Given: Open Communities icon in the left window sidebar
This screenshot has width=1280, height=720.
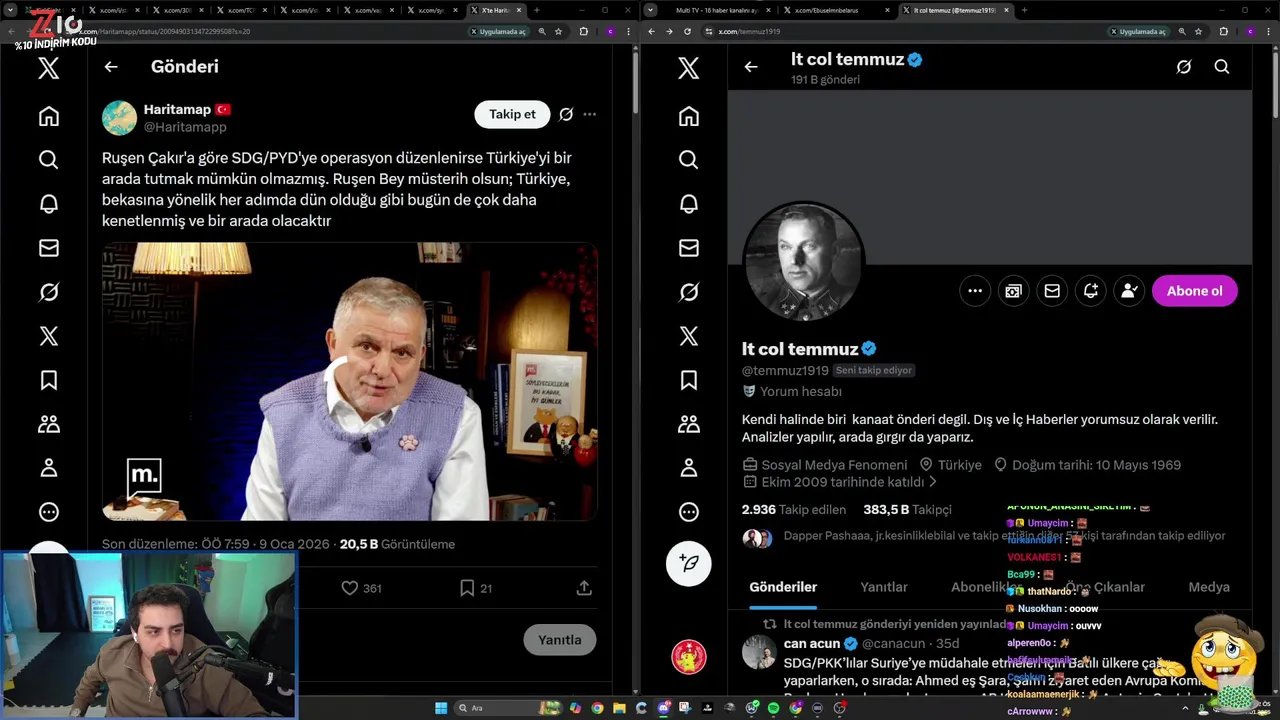Looking at the screenshot, I should point(48,424).
